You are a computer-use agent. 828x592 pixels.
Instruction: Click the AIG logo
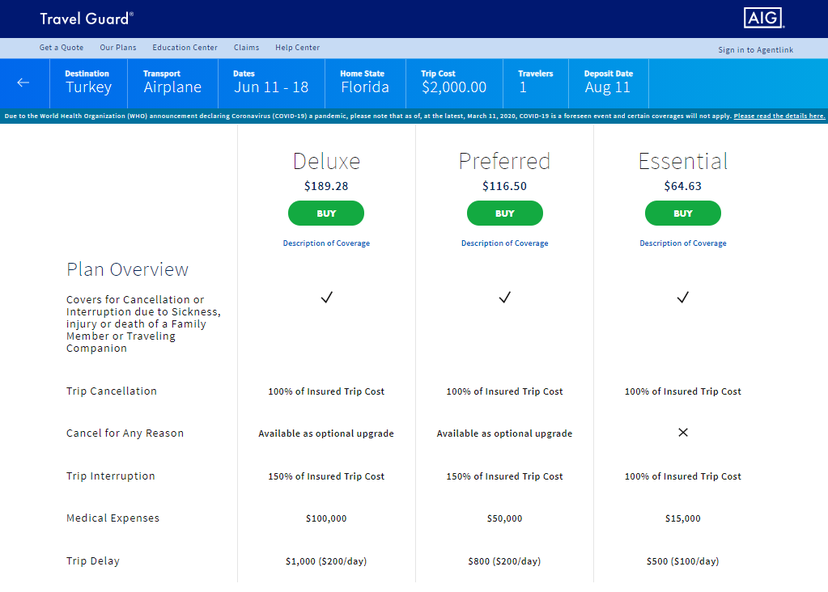pyautogui.click(x=764, y=18)
